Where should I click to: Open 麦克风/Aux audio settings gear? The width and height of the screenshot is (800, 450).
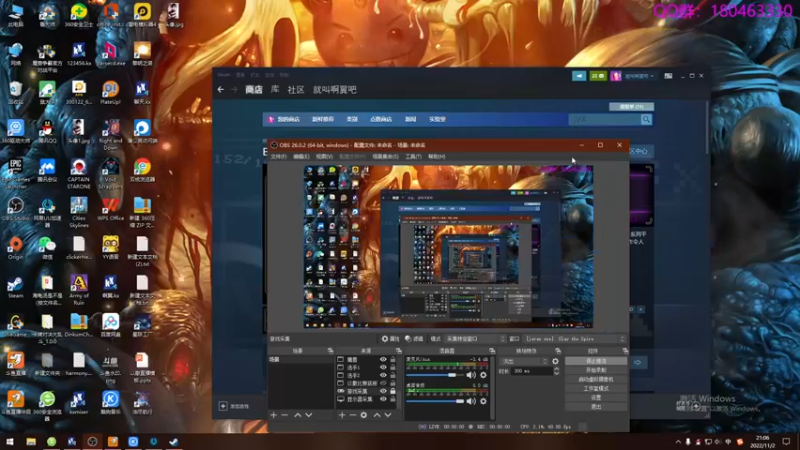(483, 376)
